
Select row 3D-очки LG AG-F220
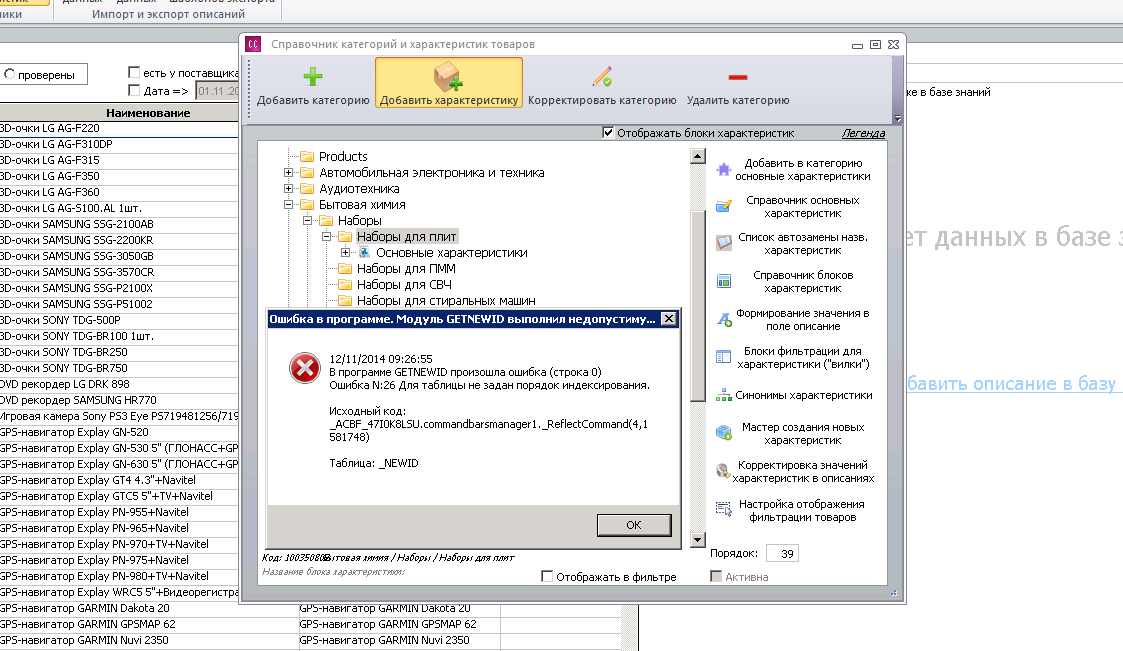click(x=119, y=128)
